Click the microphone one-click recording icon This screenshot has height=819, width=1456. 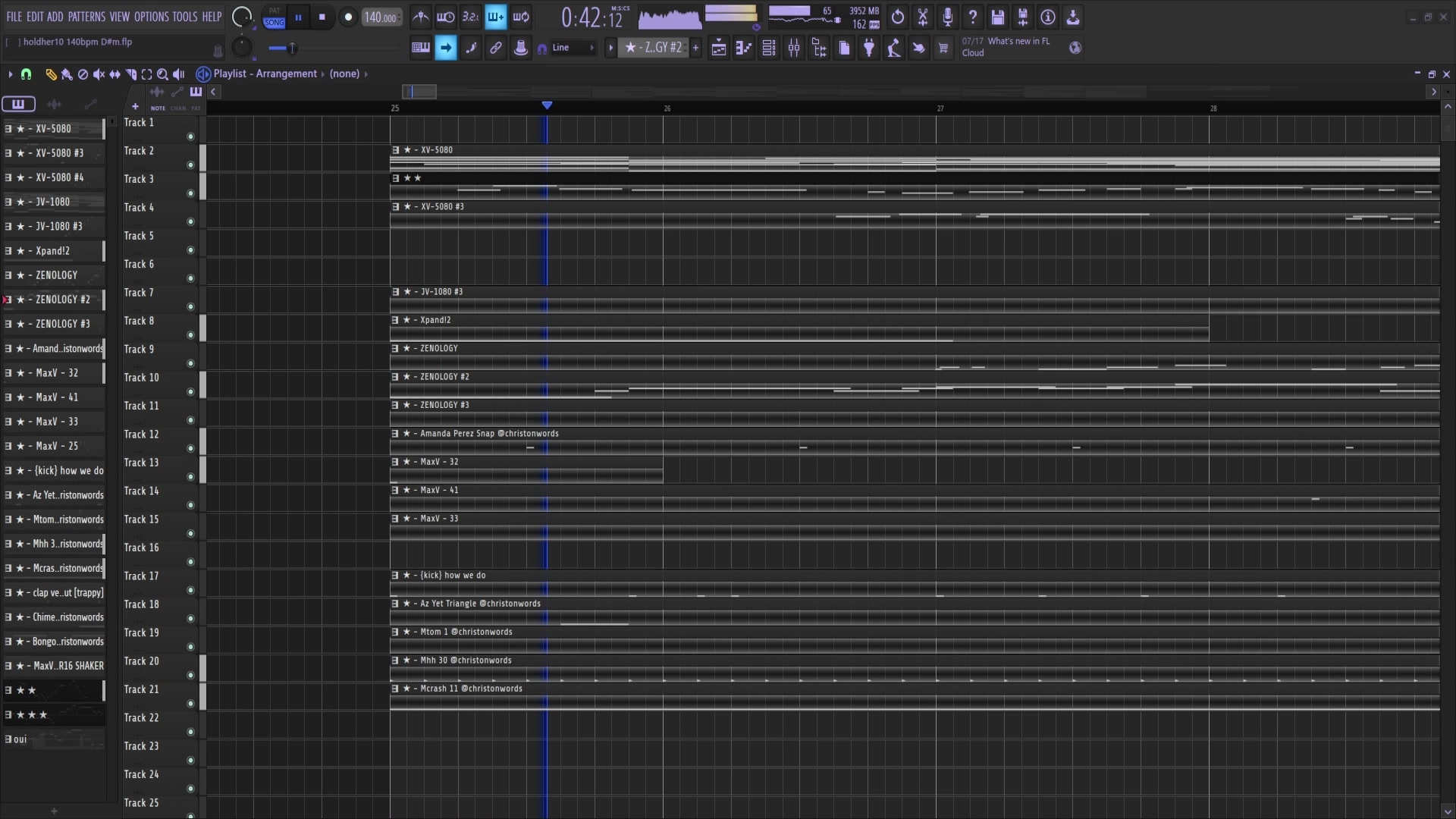(948, 17)
